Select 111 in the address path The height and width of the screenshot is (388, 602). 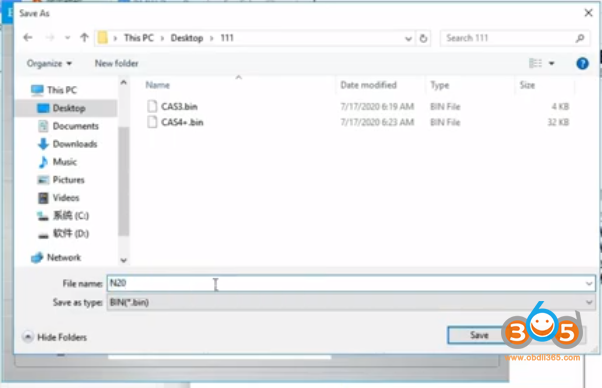[x=227, y=38]
